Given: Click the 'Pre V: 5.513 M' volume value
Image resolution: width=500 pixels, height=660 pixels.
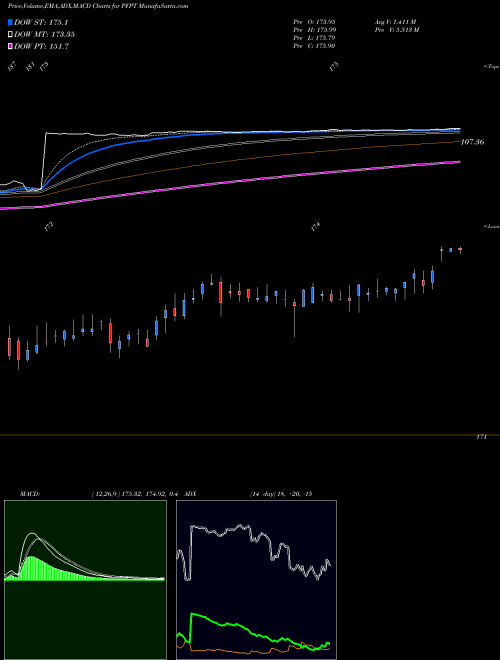Looking at the screenshot, I should click(x=396, y=30).
